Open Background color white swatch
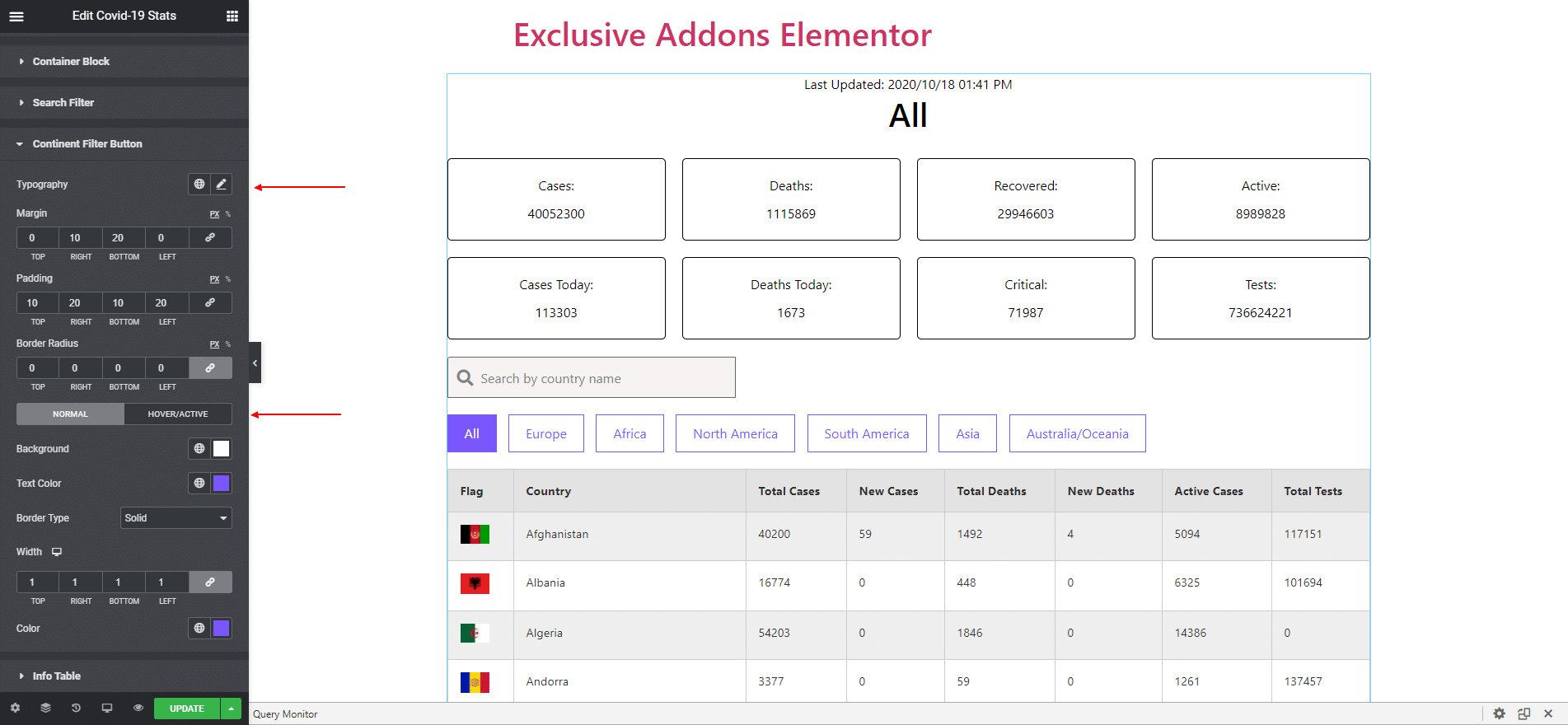 221,449
